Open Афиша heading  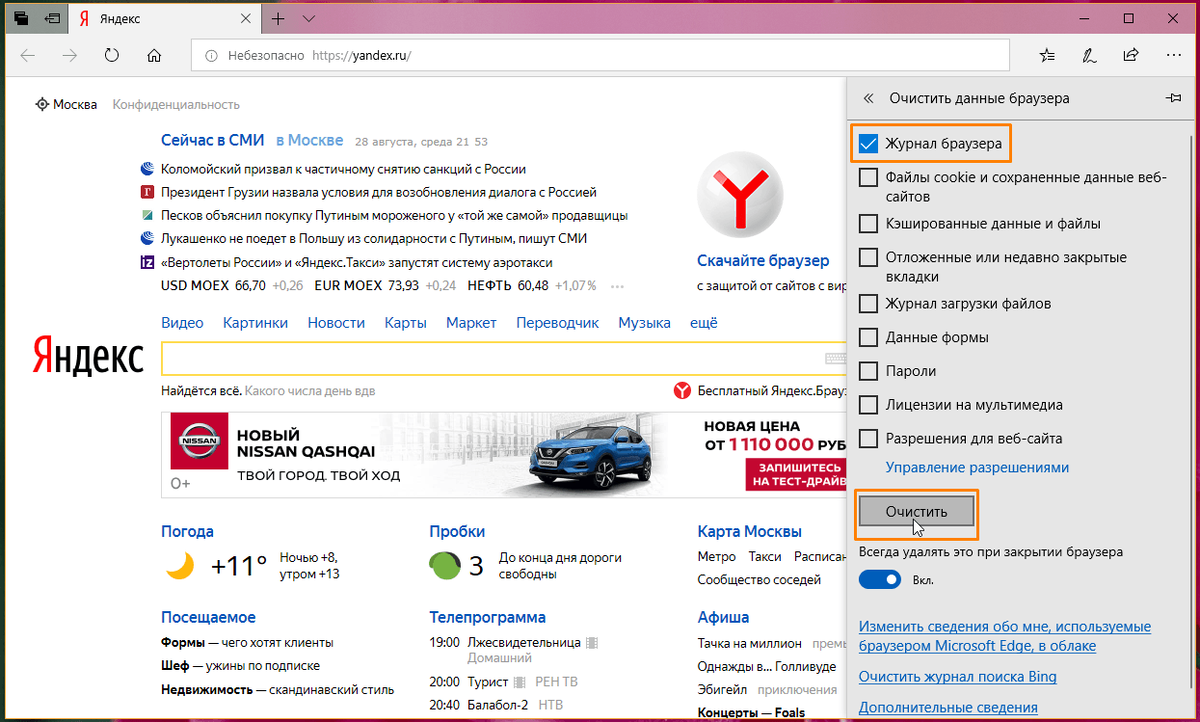coord(723,617)
